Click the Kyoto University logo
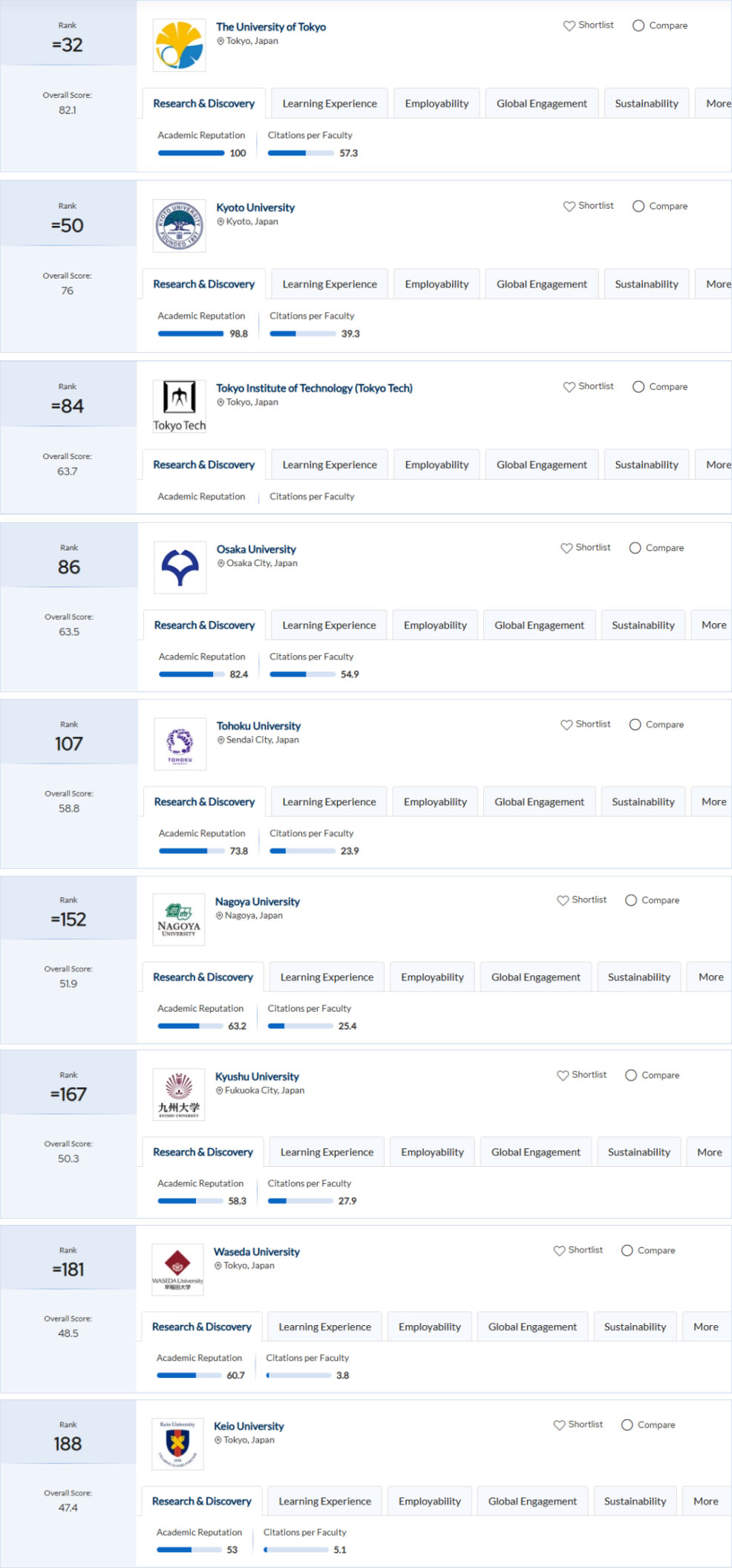 [x=179, y=226]
